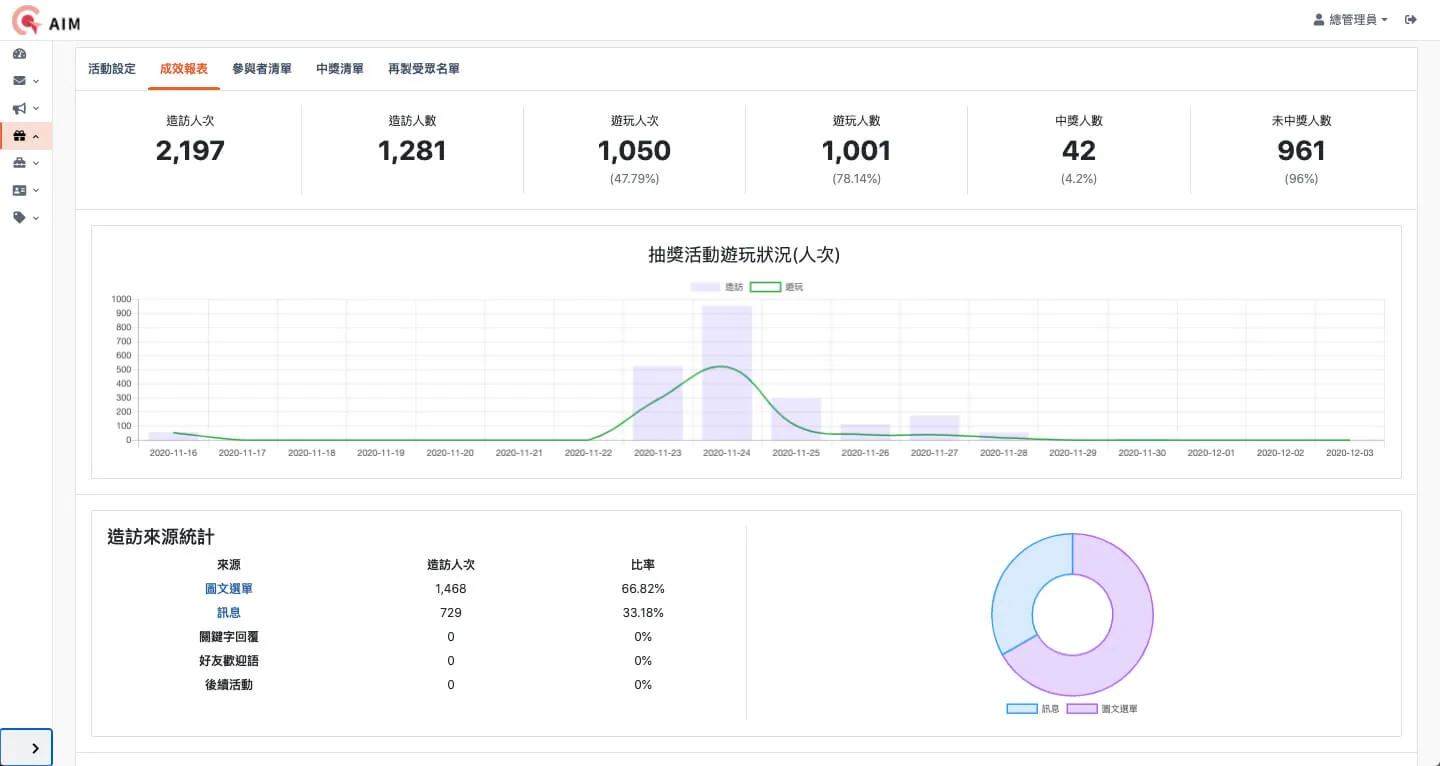Open the 總管理員 account dropdown
1440x766 pixels.
[1351, 19]
